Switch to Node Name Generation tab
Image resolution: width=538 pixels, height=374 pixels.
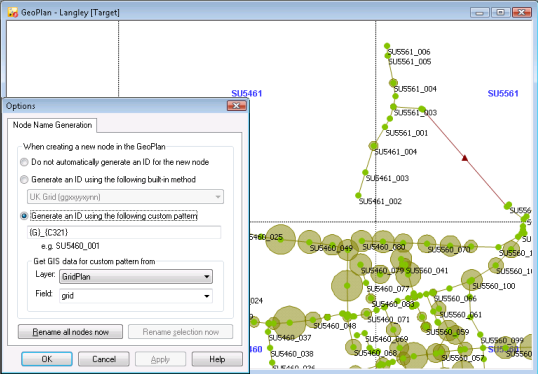click(52, 125)
